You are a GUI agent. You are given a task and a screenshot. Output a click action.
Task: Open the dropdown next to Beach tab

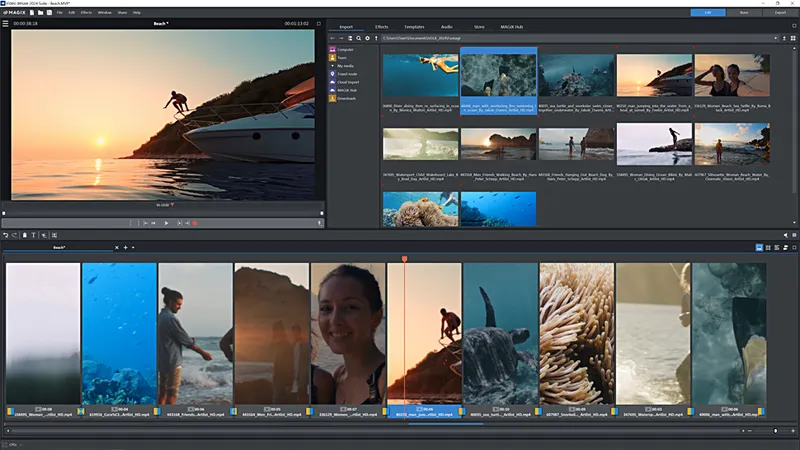133,246
